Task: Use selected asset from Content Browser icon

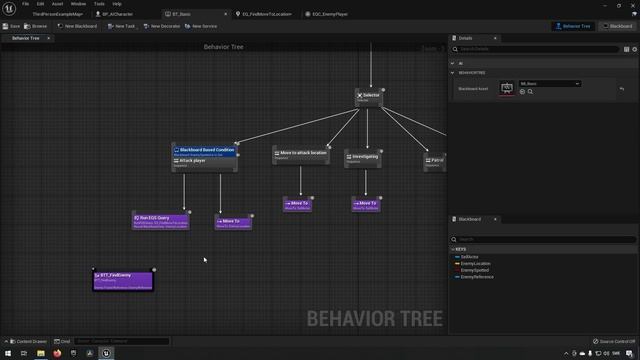Action: (522, 92)
